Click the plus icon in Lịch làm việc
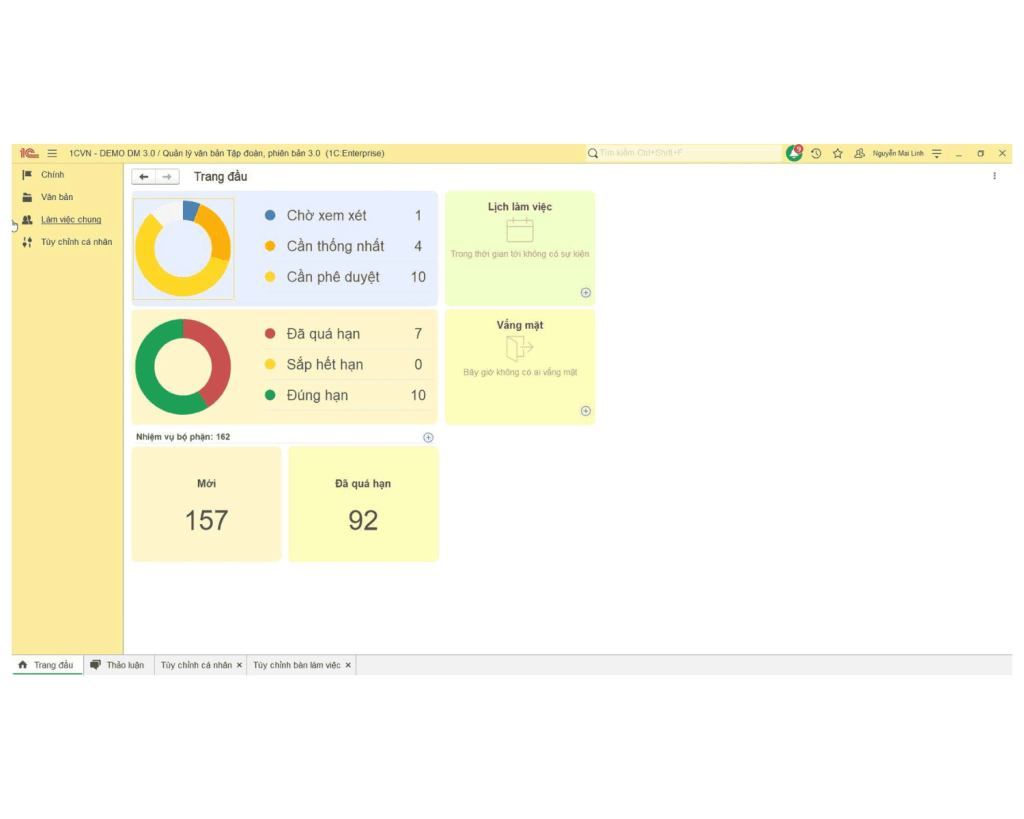The height and width of the screenshot is (819, 1024). click(x=585, y=293)
